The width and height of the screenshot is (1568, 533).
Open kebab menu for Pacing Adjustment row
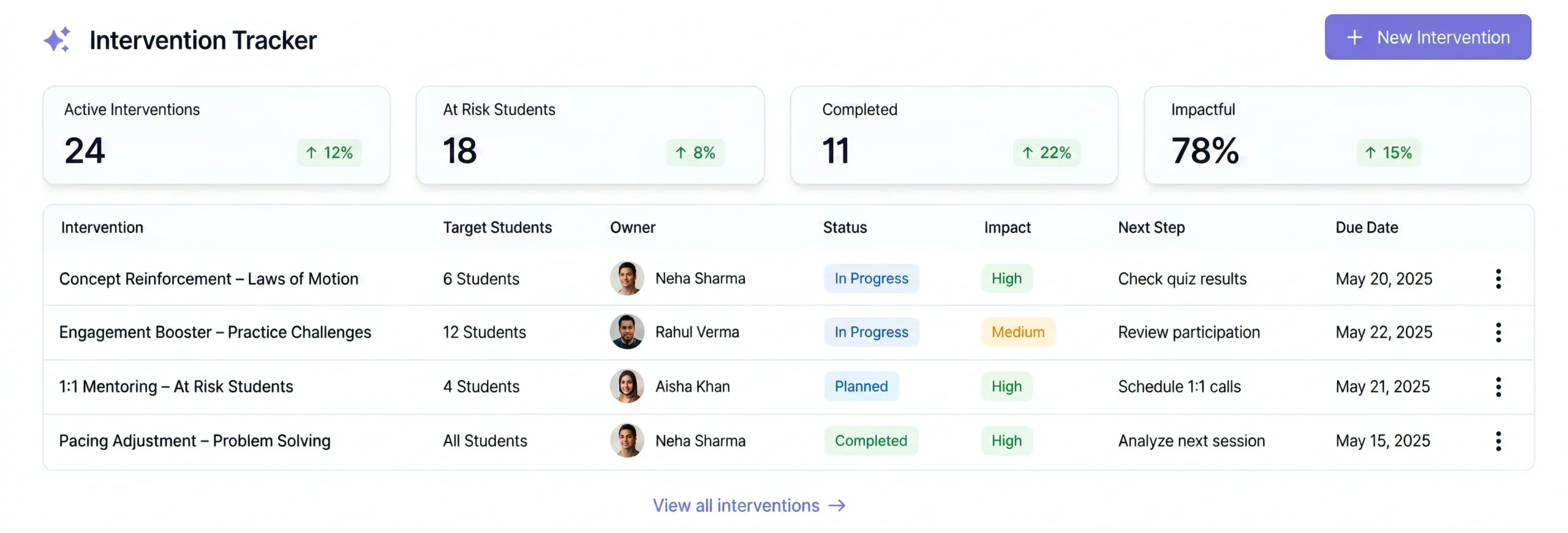coord(1498,441)
